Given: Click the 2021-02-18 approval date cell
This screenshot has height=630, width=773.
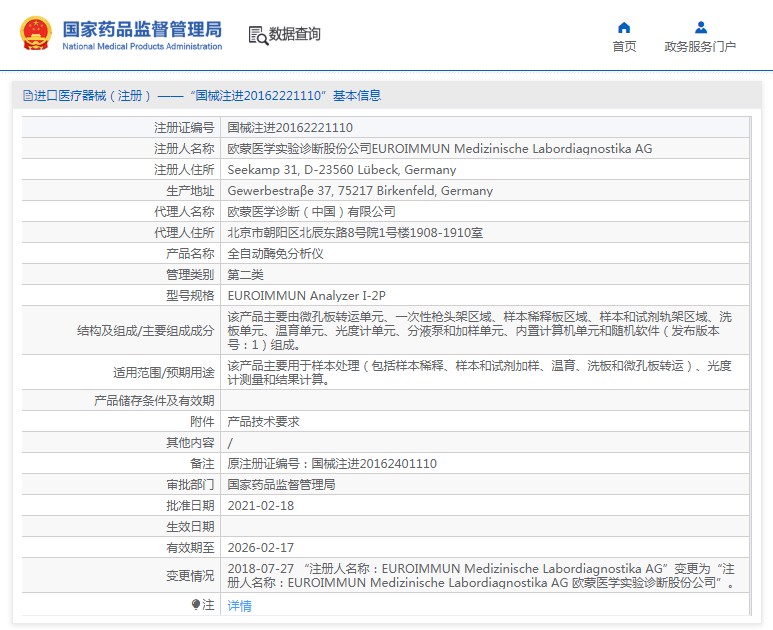Looking at the screenshot, I should (x=261, y=506).
